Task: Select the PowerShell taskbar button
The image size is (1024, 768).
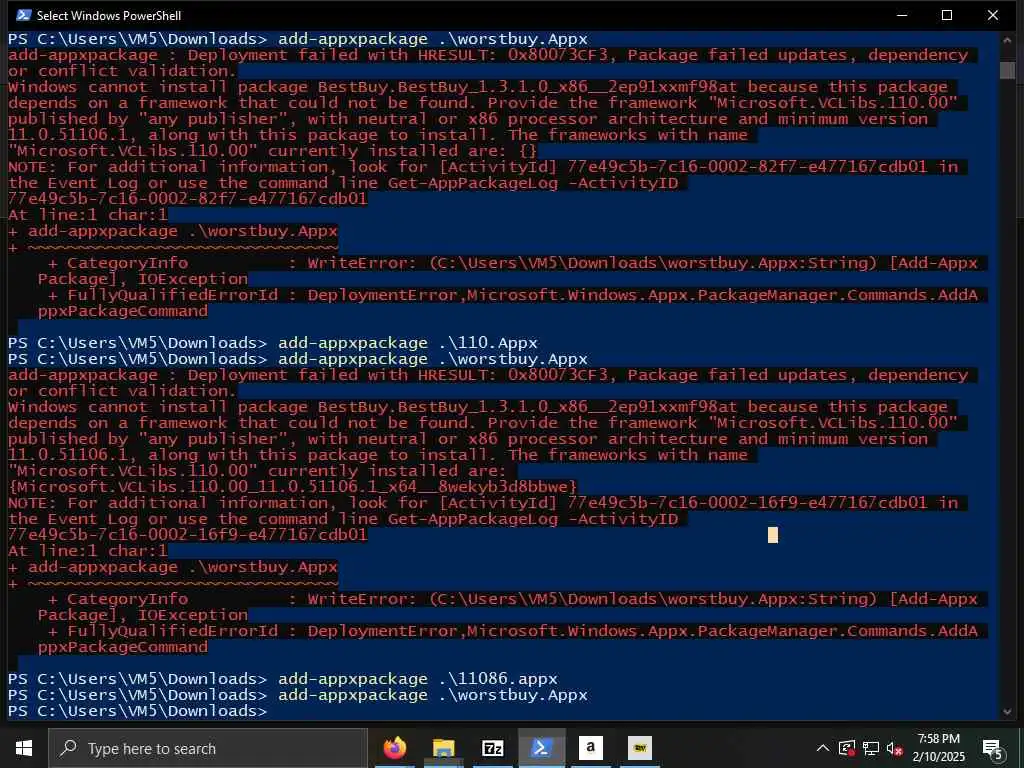Action: 541,748
